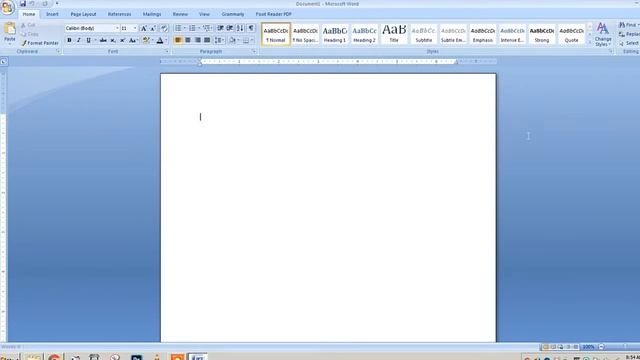The height and width of the screenshot is (360, 640).
Task: Click the Sort icon
Action: point(240,28)
